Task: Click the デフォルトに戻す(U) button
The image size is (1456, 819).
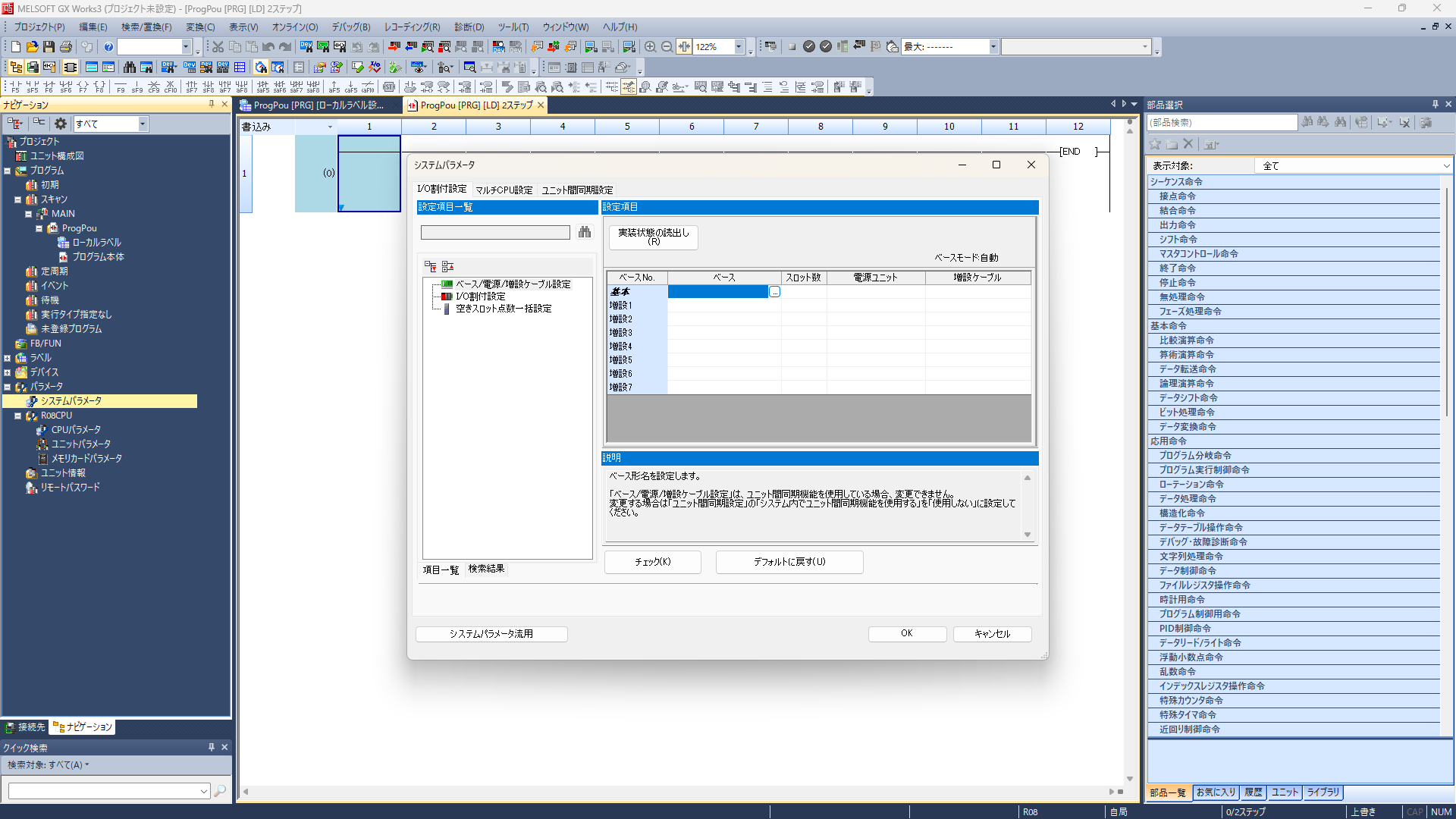Action: (789, 562)
